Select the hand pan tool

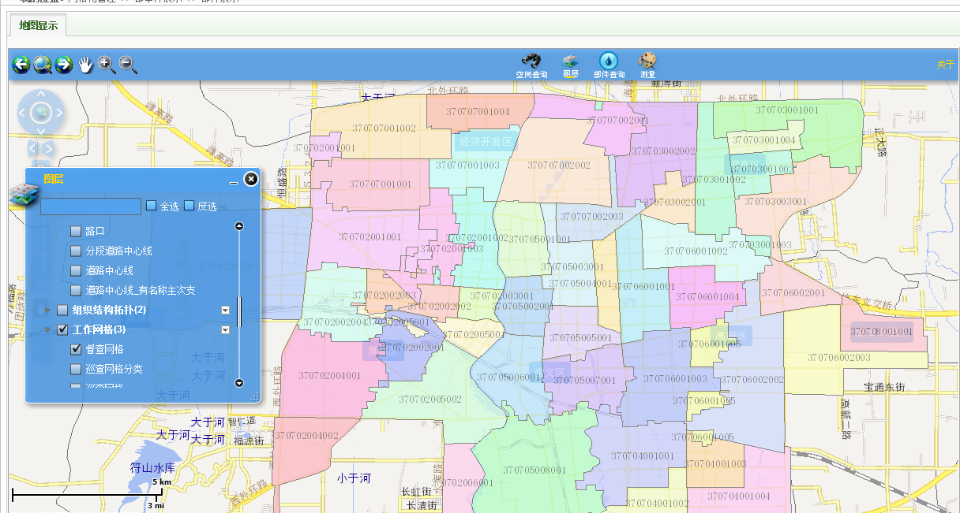[x=85, y=64]
